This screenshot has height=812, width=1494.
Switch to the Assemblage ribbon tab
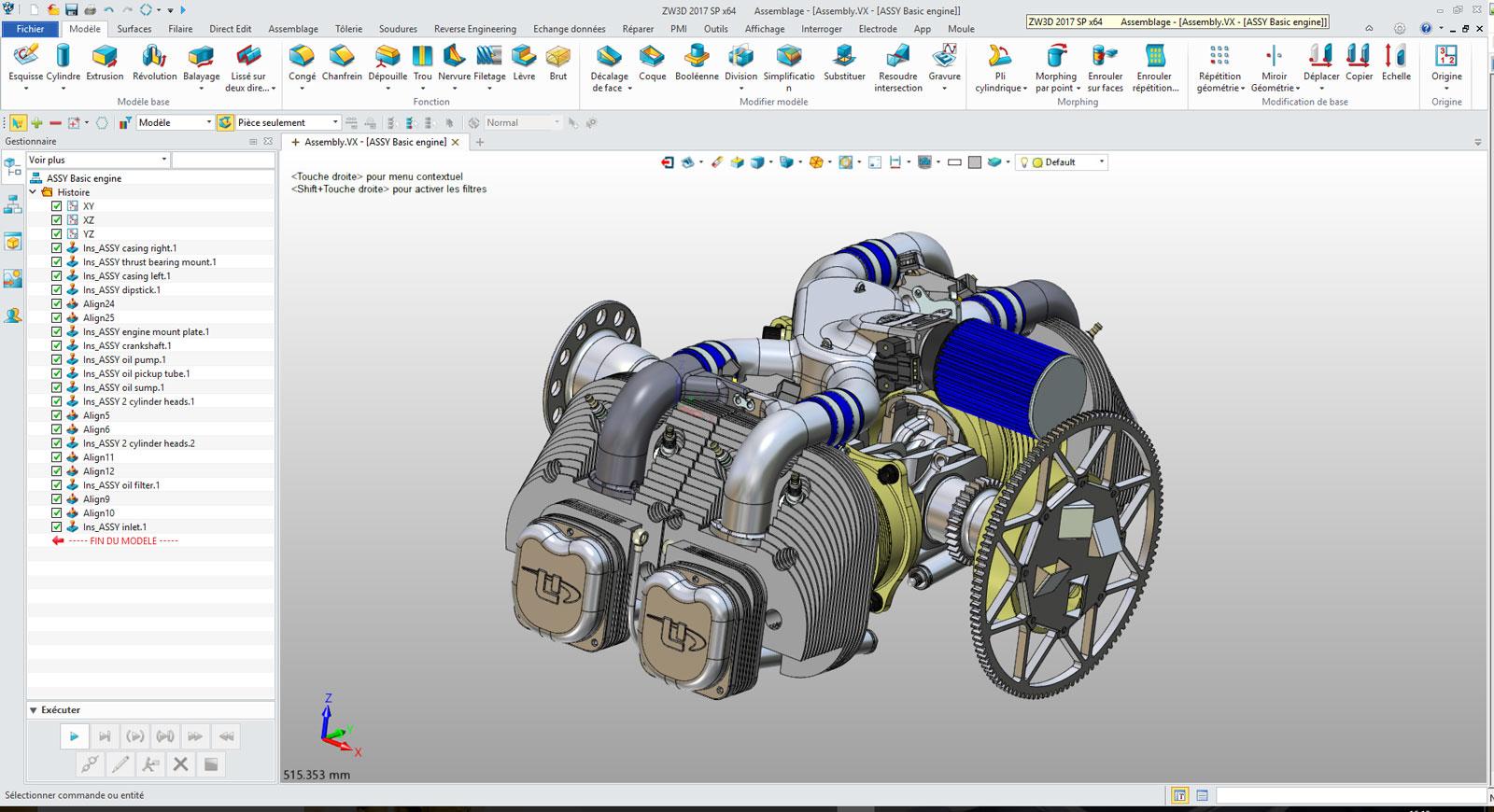coord(293,29)
